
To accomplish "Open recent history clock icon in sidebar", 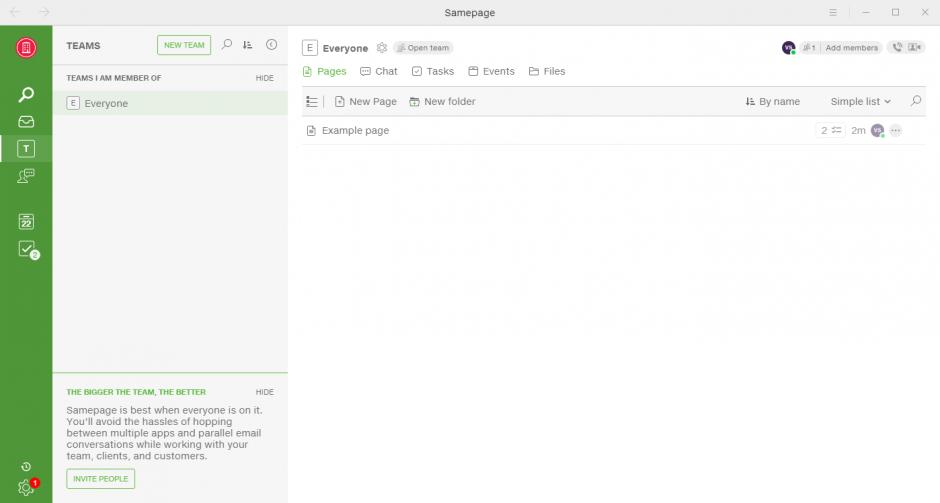I will 26,467.
